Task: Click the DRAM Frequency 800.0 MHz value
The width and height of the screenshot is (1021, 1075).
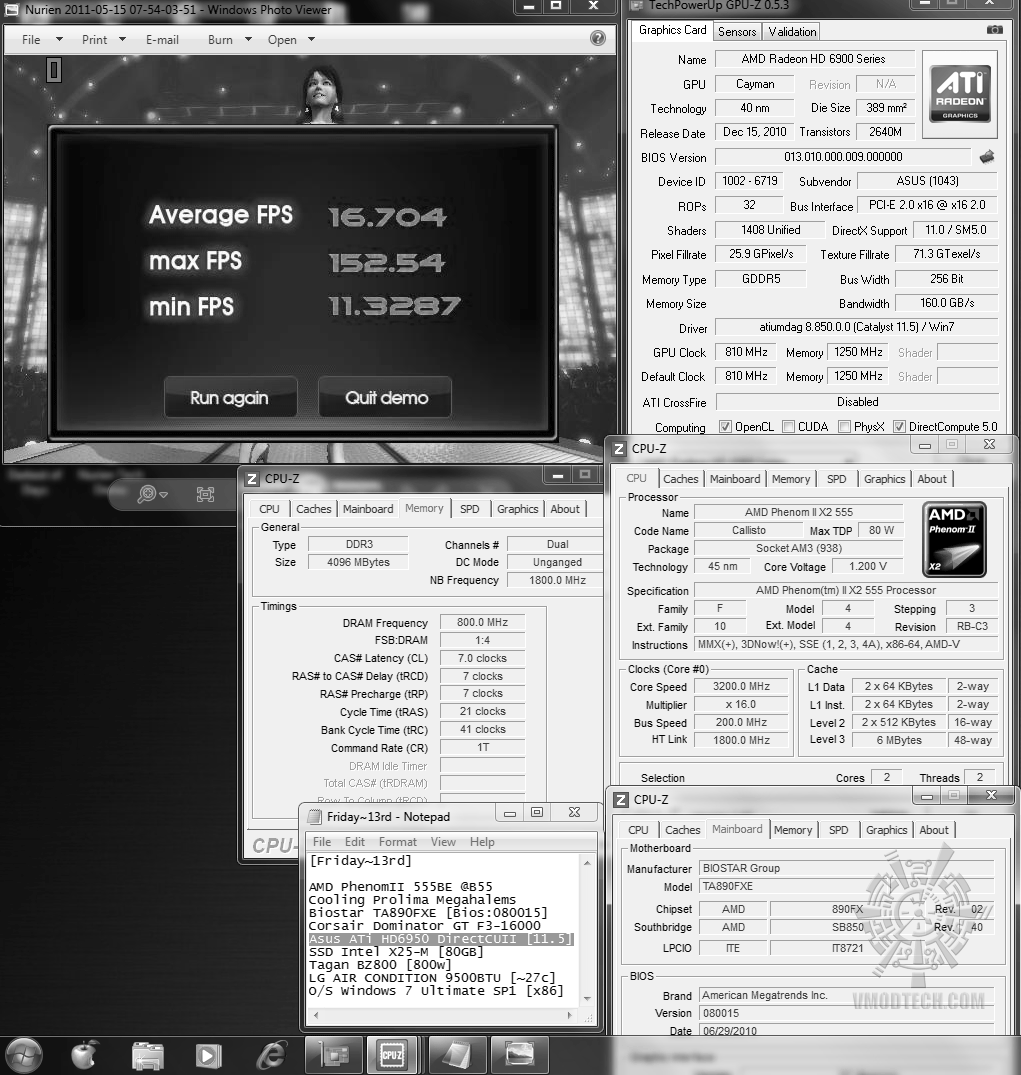Action: coord(482,622)
